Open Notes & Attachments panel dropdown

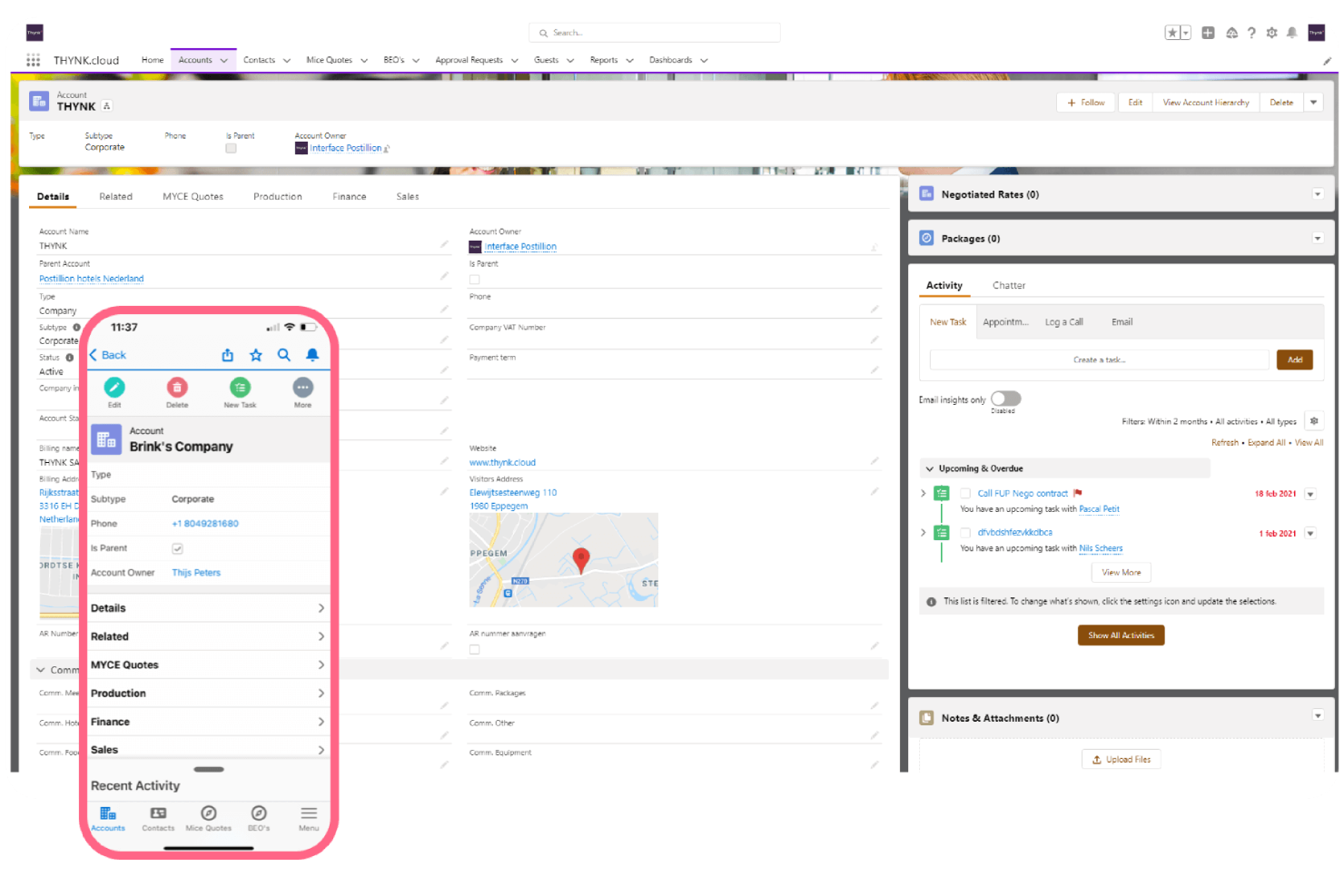click(1318, 715)
